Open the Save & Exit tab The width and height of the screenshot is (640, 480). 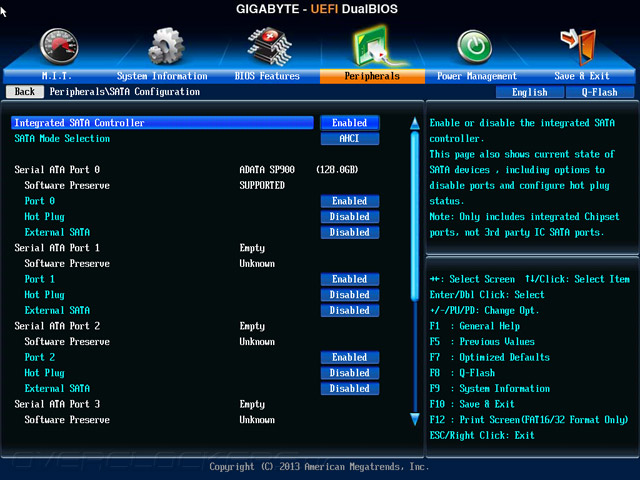582,76
